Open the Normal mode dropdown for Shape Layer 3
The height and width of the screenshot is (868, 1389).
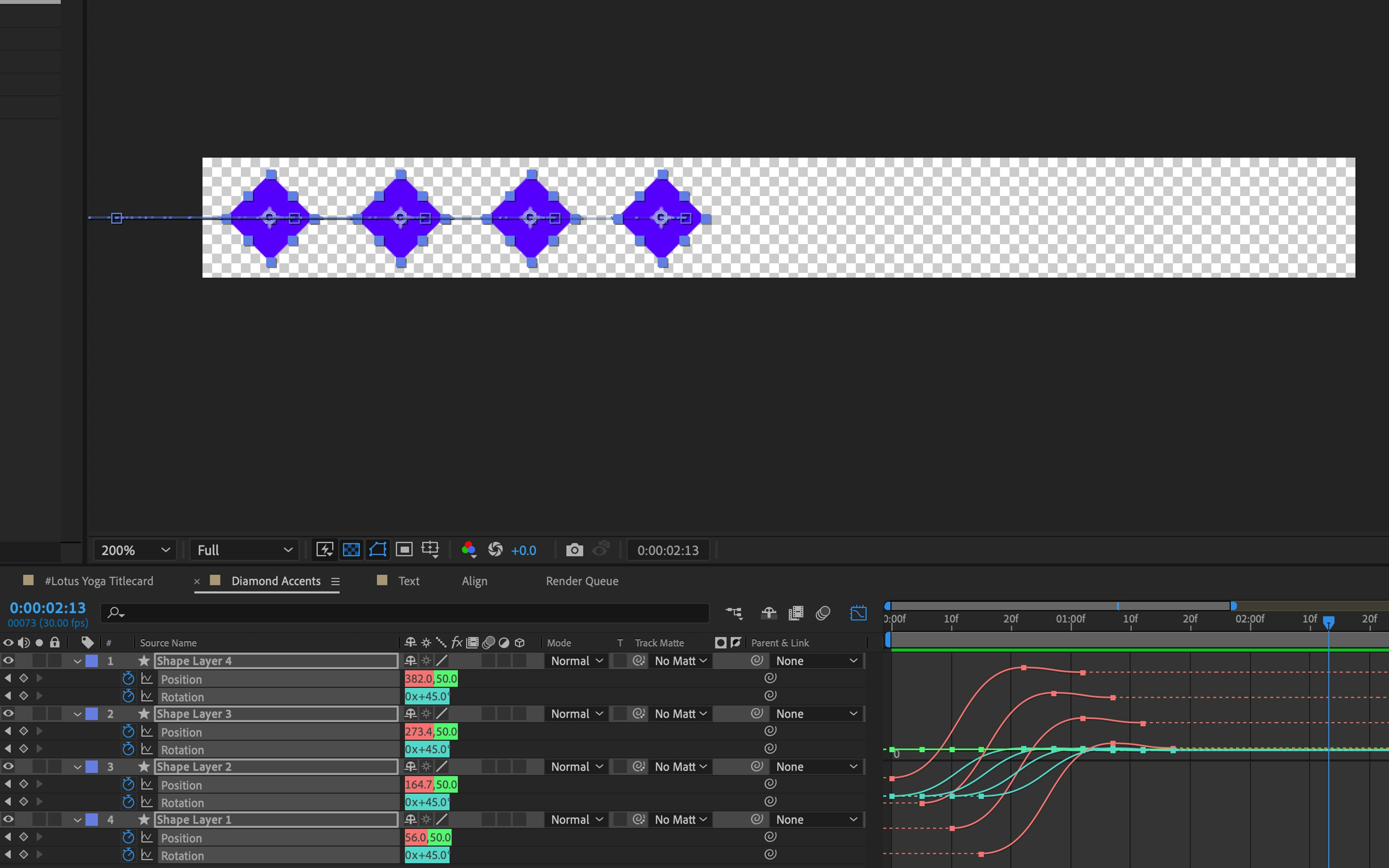[x=576, y=714]
